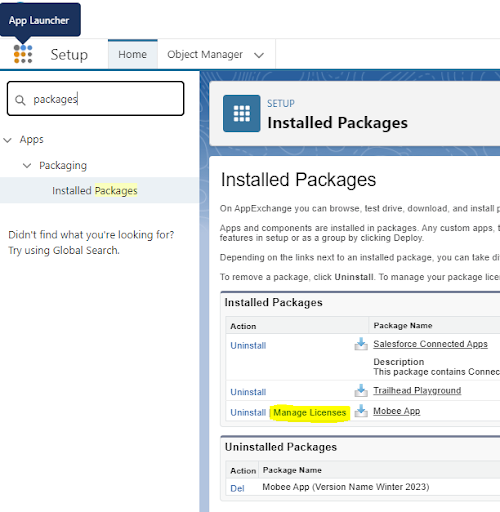Collapse the Packaging tree section
The width and height of the screenshot is (500, 512).
click(27, 165)
